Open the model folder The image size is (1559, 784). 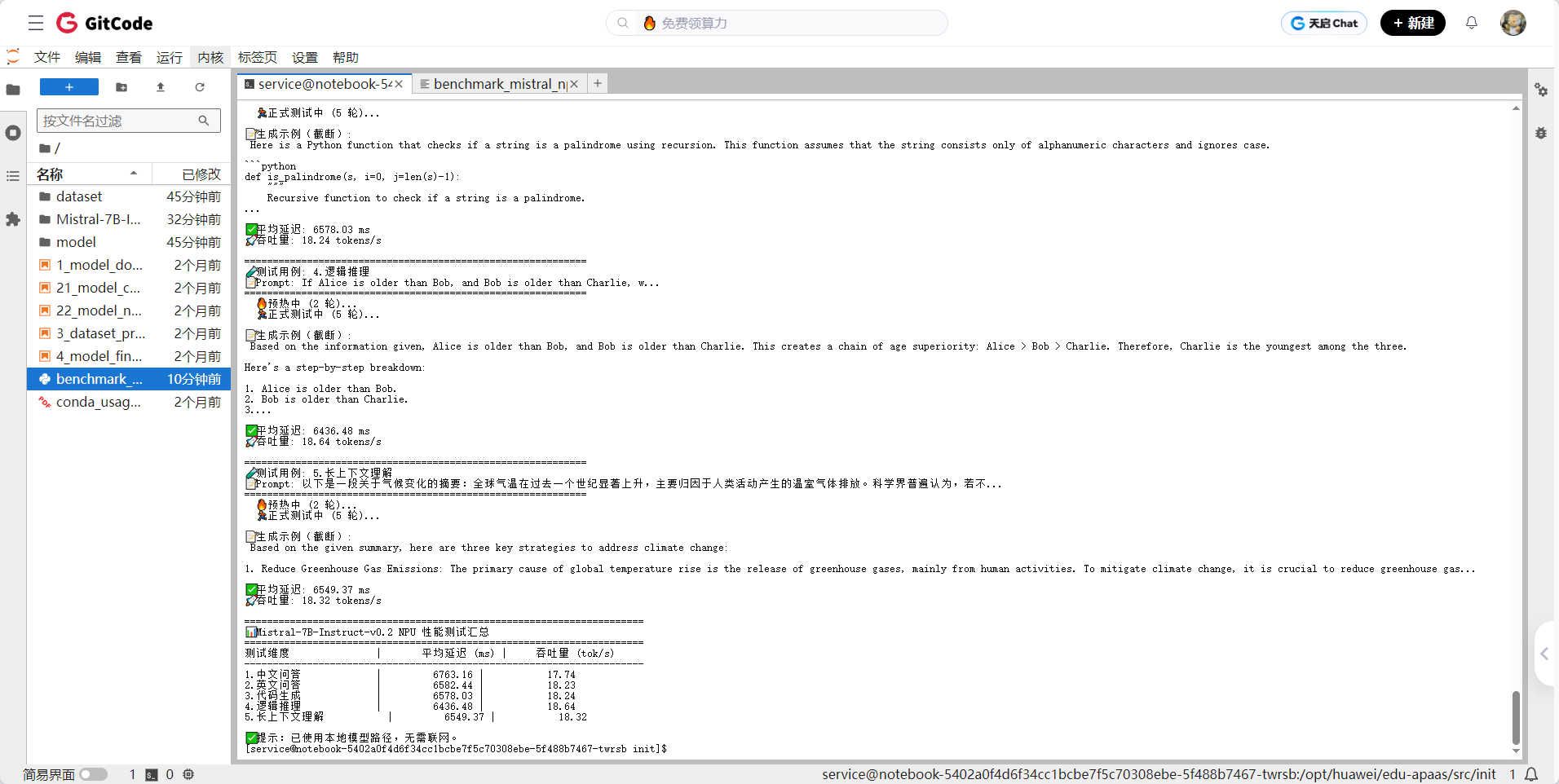[x=129, y=242]
